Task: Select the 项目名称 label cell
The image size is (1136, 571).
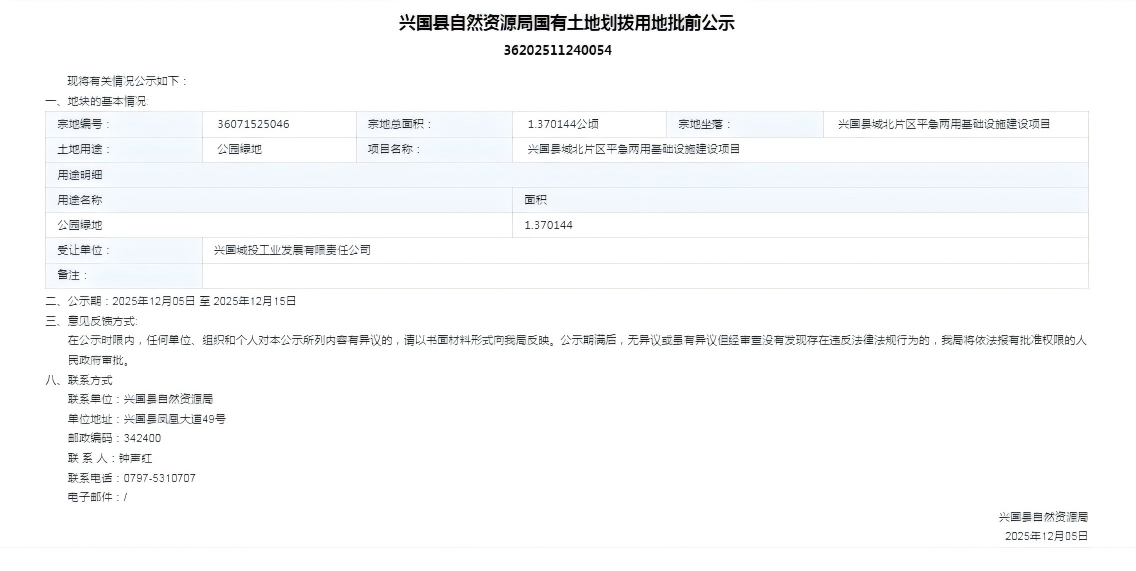Action: click(x=395, y=149)
